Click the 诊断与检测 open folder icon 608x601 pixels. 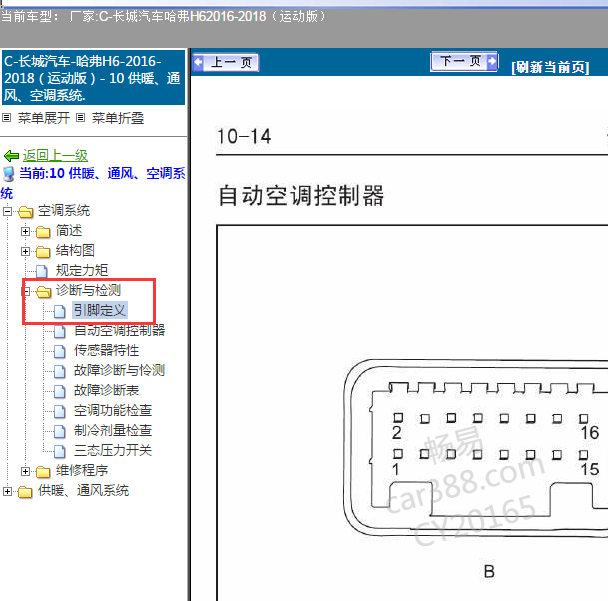[x=43, y=292]
